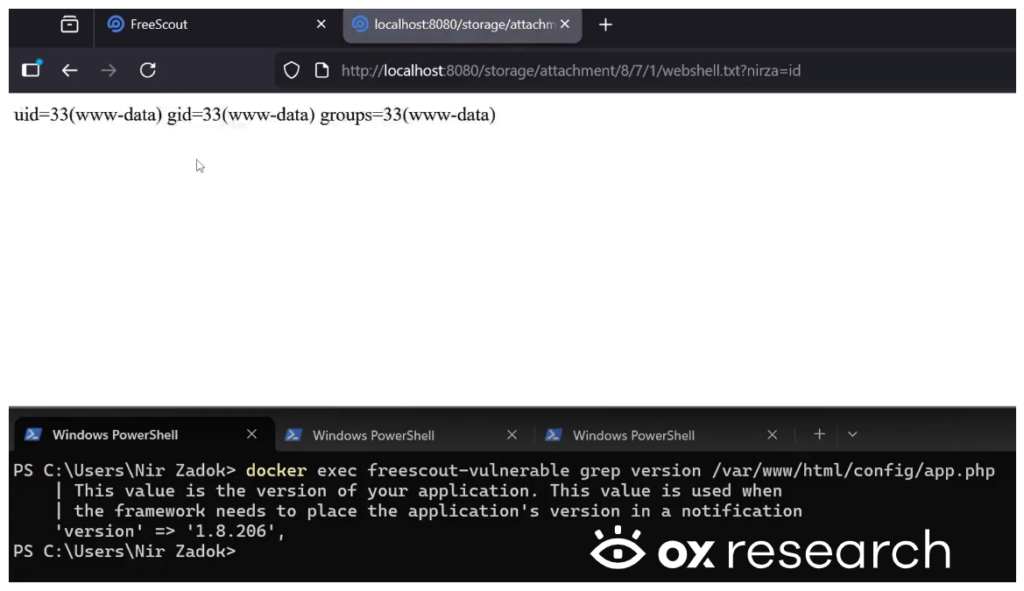The height and width of the screenshot is (591, 1024).
Task: Add a new PowerShell tab with plus
Action: 819,434
